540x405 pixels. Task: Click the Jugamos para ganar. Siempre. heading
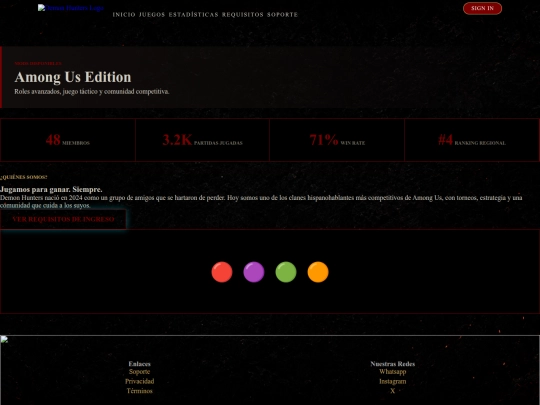(x=51, y=189)
